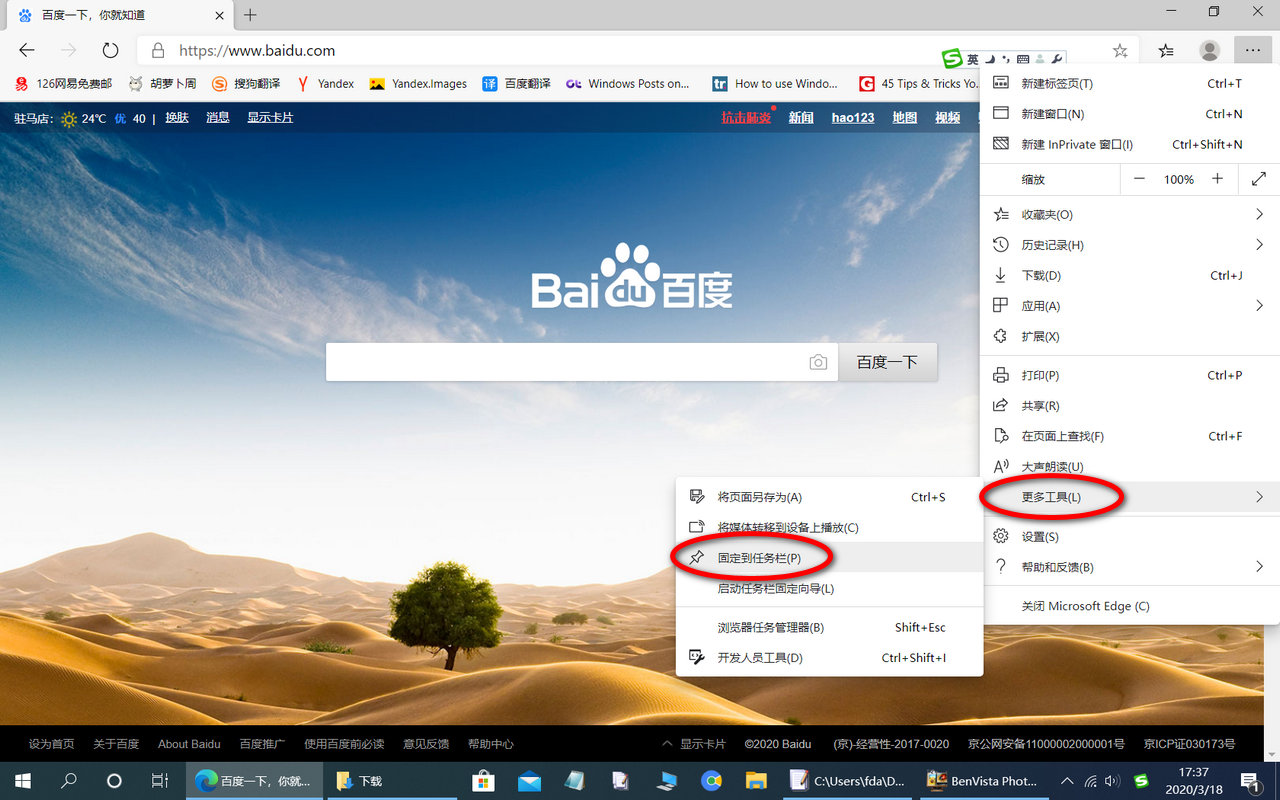Click the camera icon in Baidu's search box
The height and width of the screenshot is (800, 1280).
click(818, 362)
